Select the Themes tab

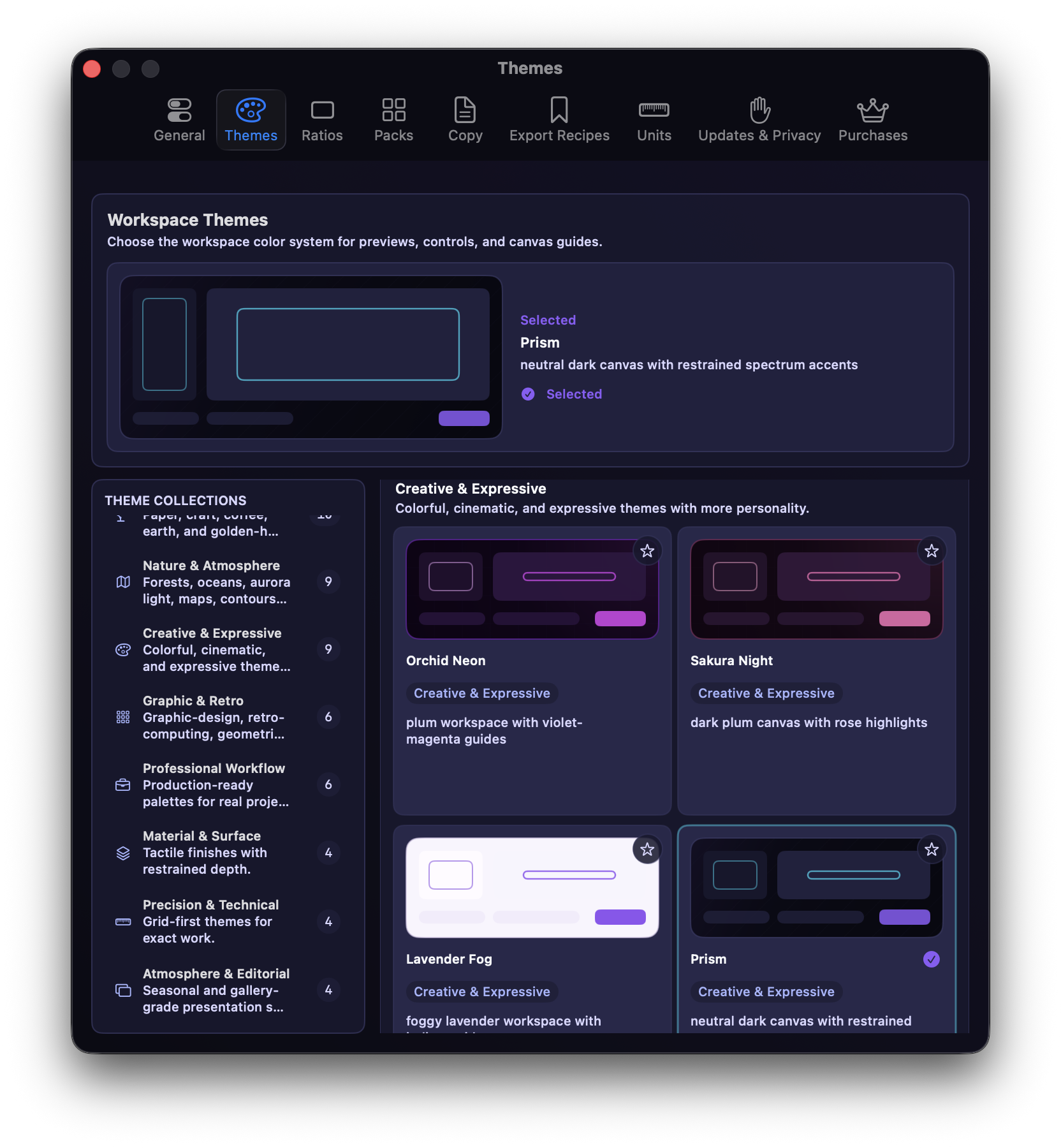click(x=251, y=120)
